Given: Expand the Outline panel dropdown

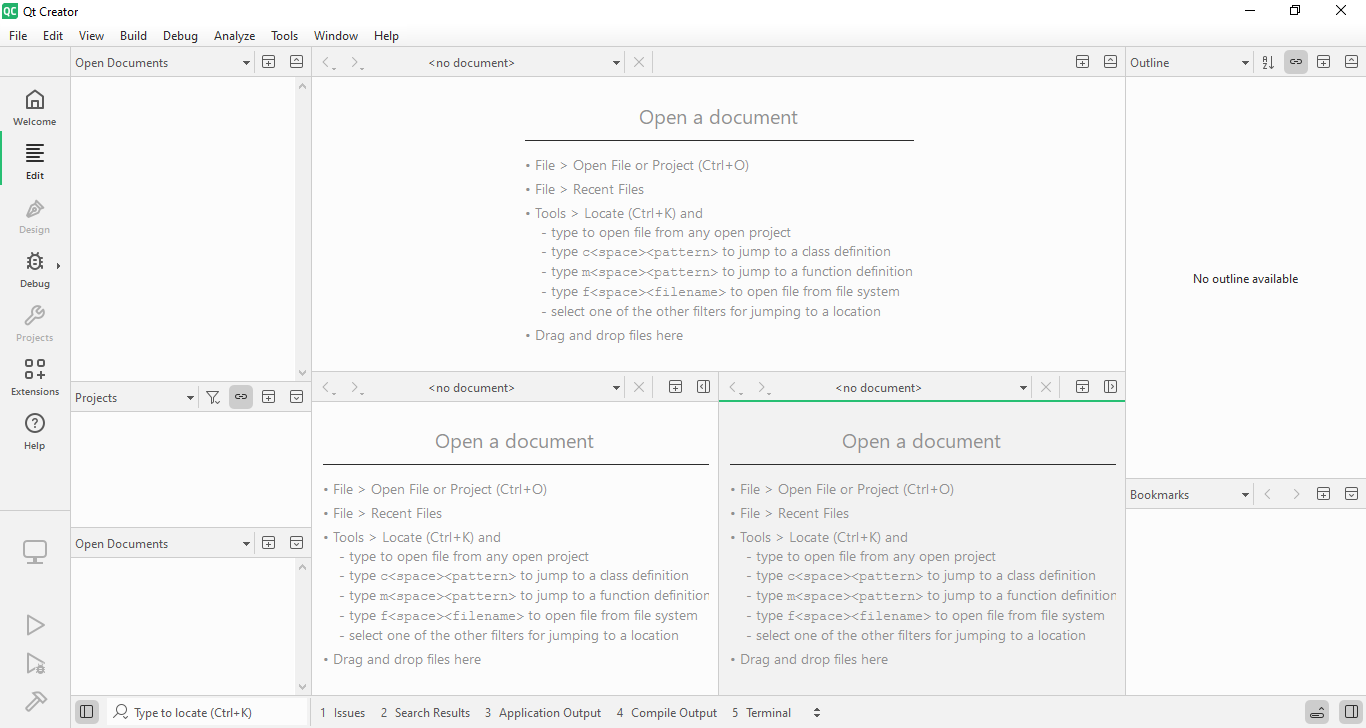Looking at the screenshot, I should point(1190,62).
